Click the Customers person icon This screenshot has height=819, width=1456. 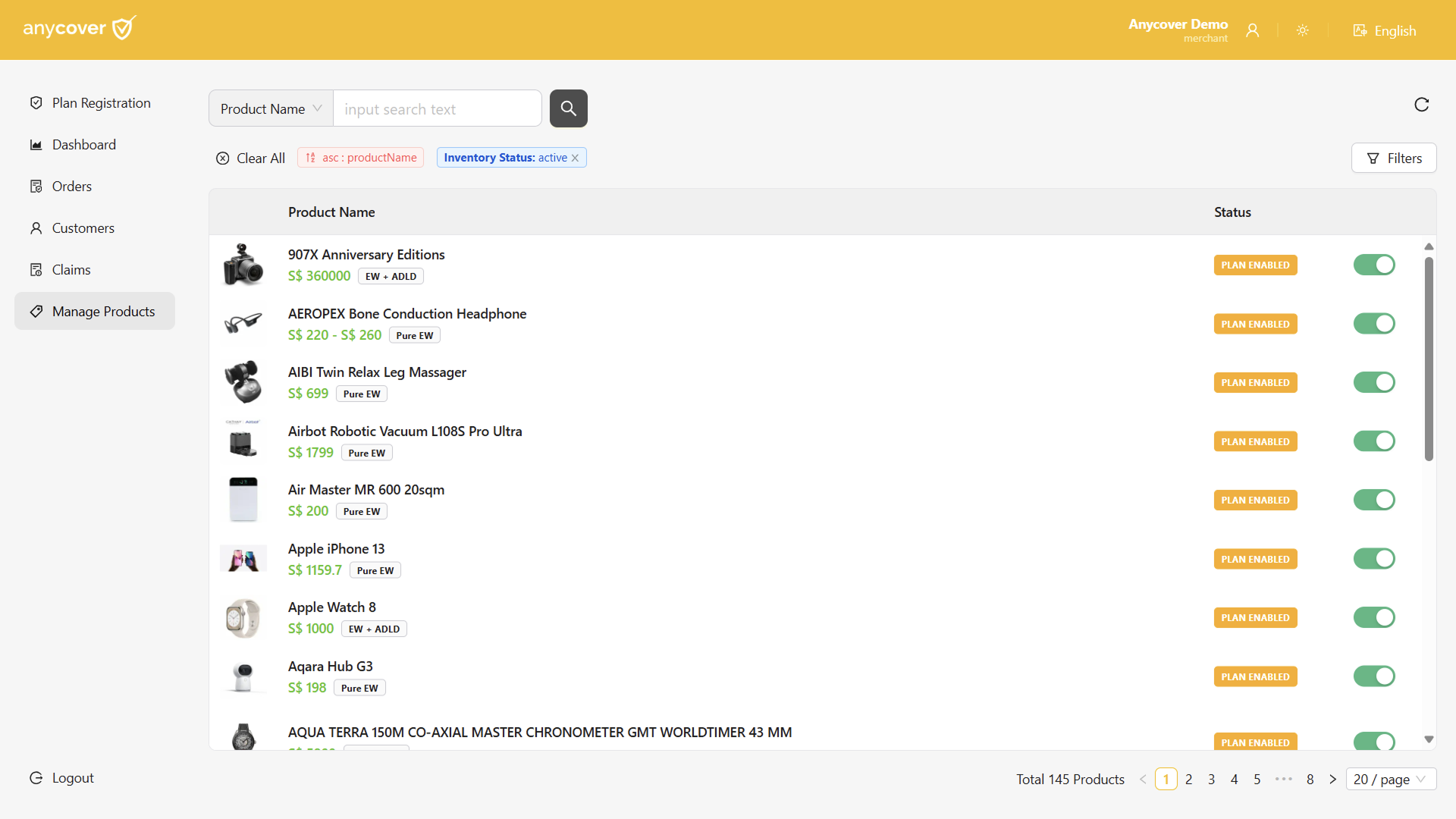36,227
